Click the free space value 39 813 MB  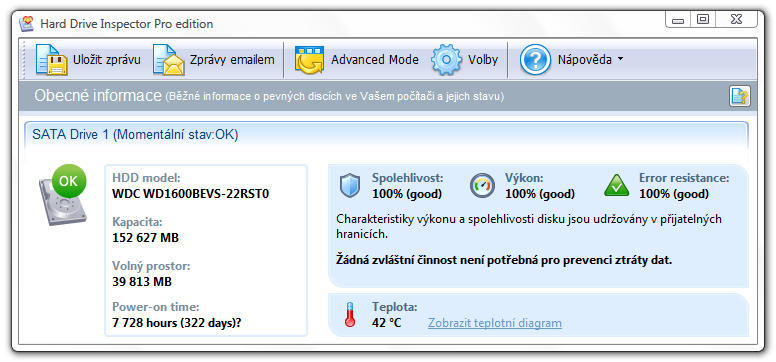point(142,282)
